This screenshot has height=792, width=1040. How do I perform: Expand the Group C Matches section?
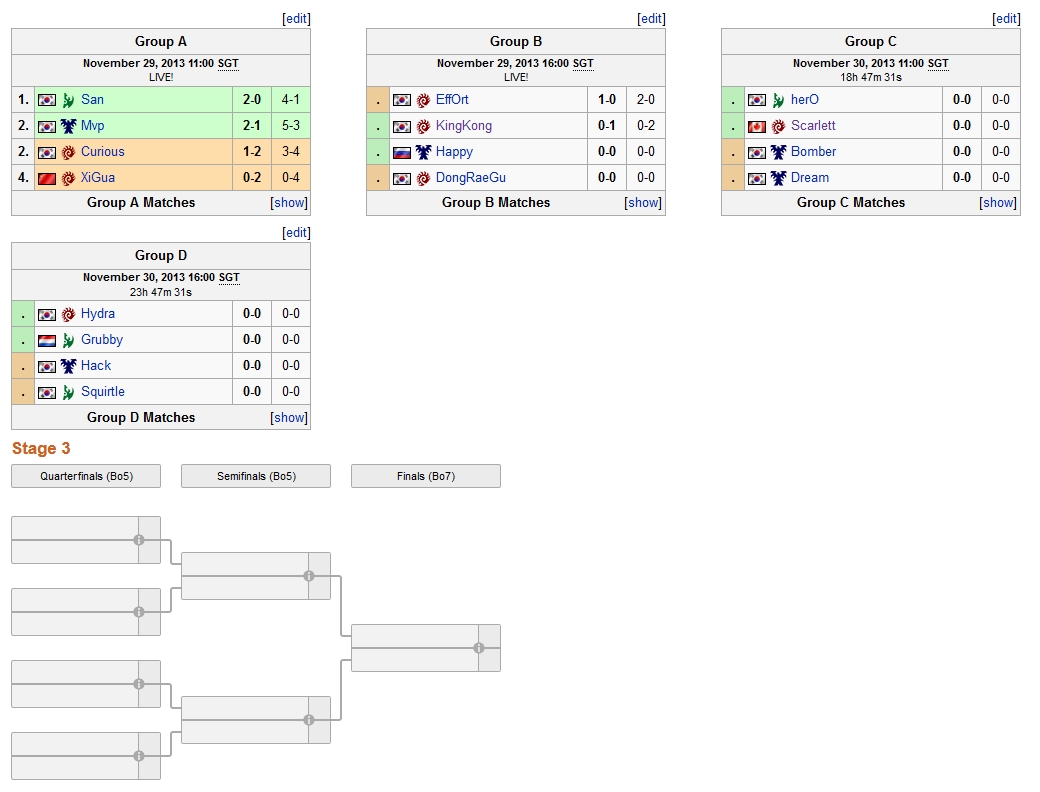tap(998, 203)
